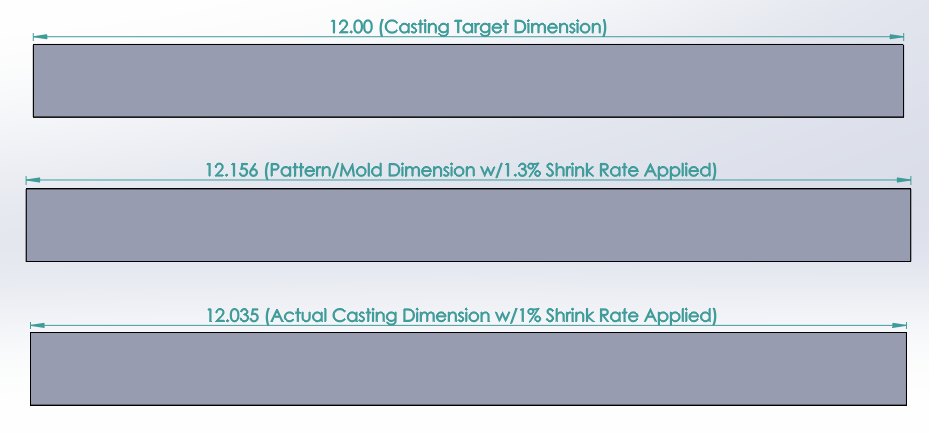
Task: Pick the right vertical edge of the Casting Target bar
Action: (x=904, y=81)
